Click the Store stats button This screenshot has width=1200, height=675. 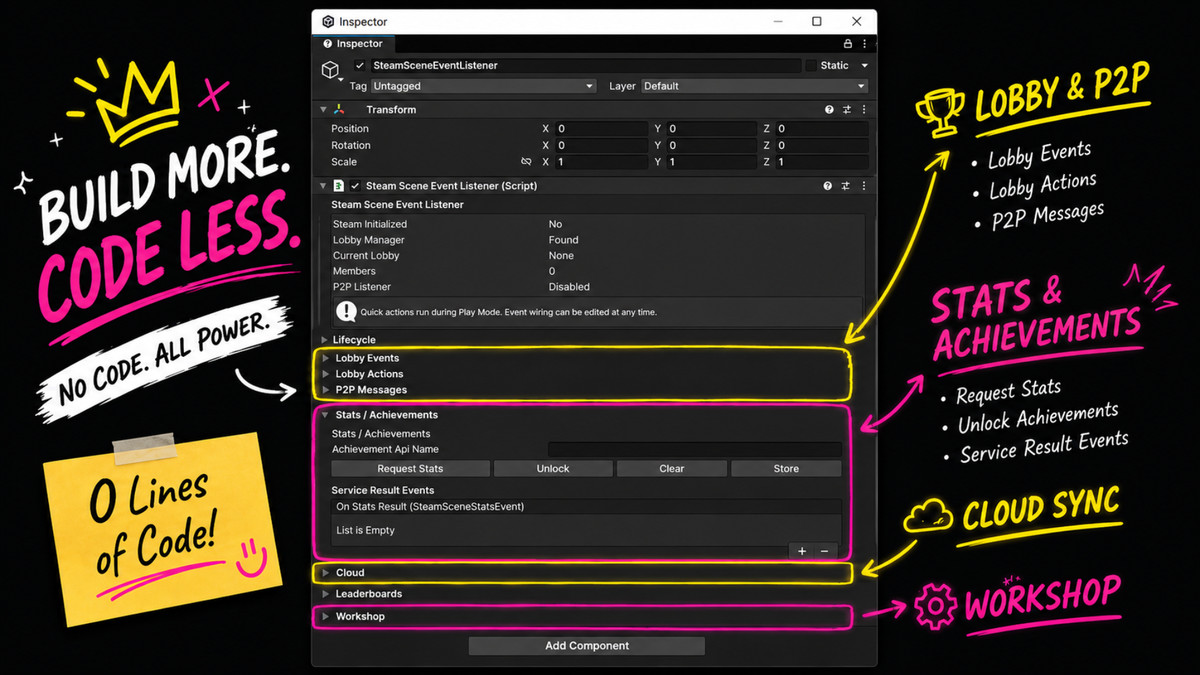pyautogui.click(x=786, y=469)
